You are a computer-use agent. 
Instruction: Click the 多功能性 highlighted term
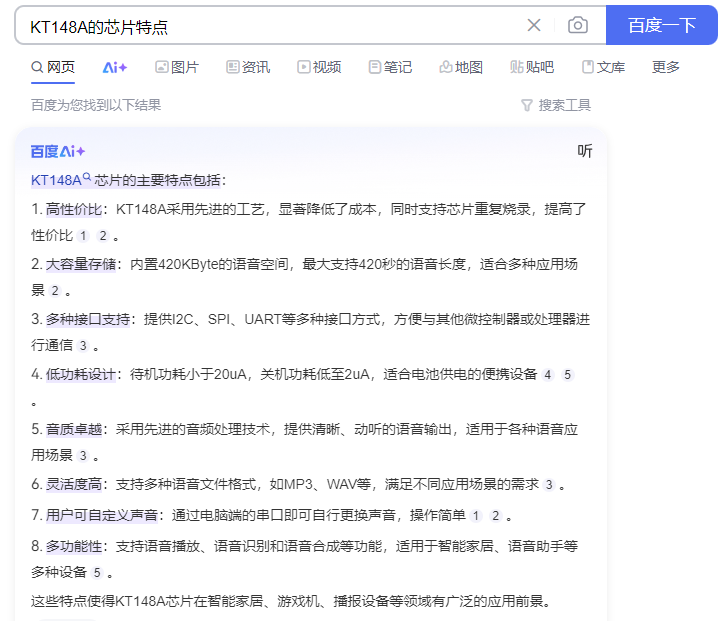[74, 546]
